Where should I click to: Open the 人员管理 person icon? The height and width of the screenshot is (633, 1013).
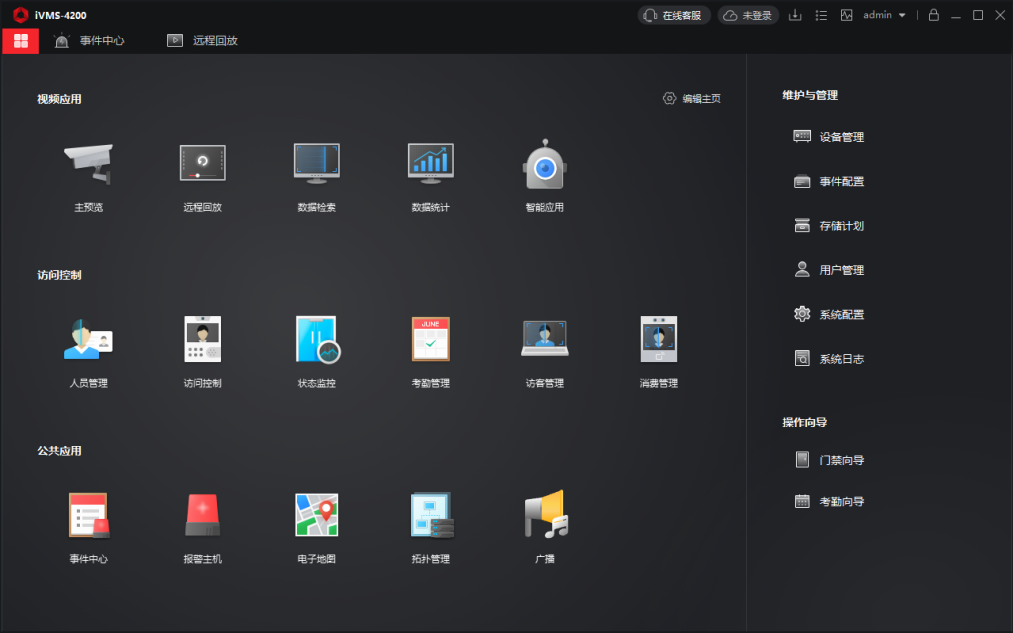click(88, 340)
